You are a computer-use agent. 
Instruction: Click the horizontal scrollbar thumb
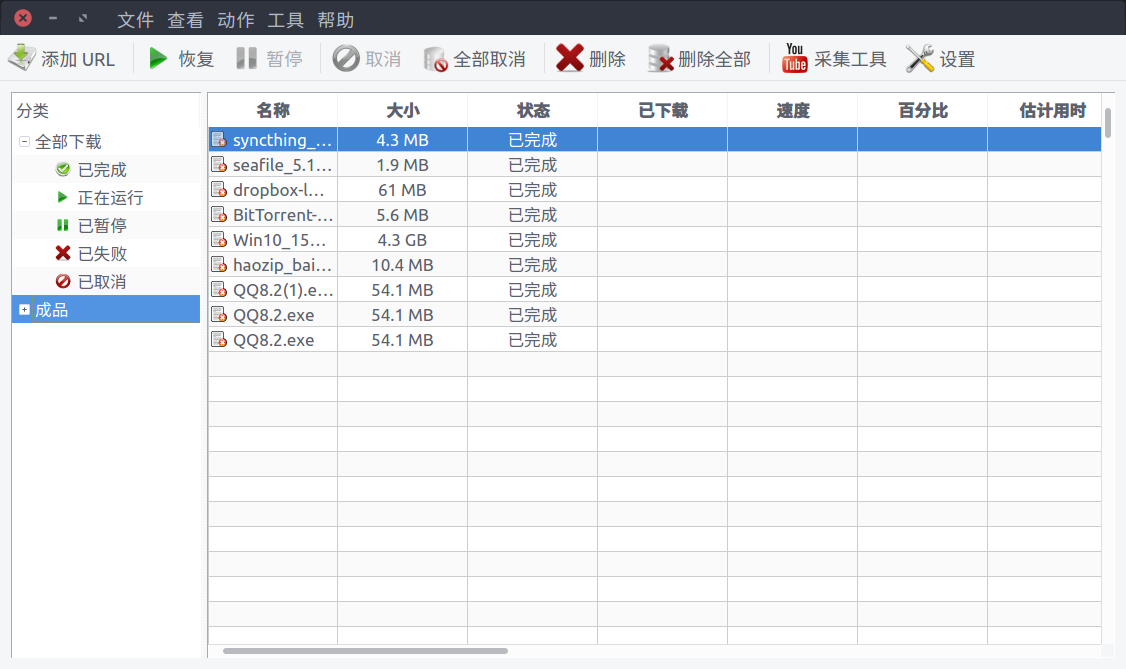point(366,651)
